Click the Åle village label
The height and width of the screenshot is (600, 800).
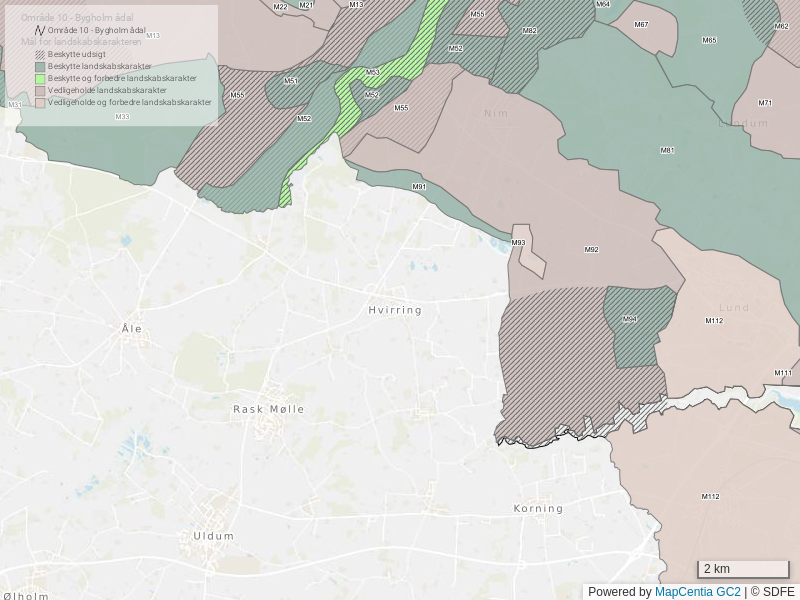pos(131,328)
